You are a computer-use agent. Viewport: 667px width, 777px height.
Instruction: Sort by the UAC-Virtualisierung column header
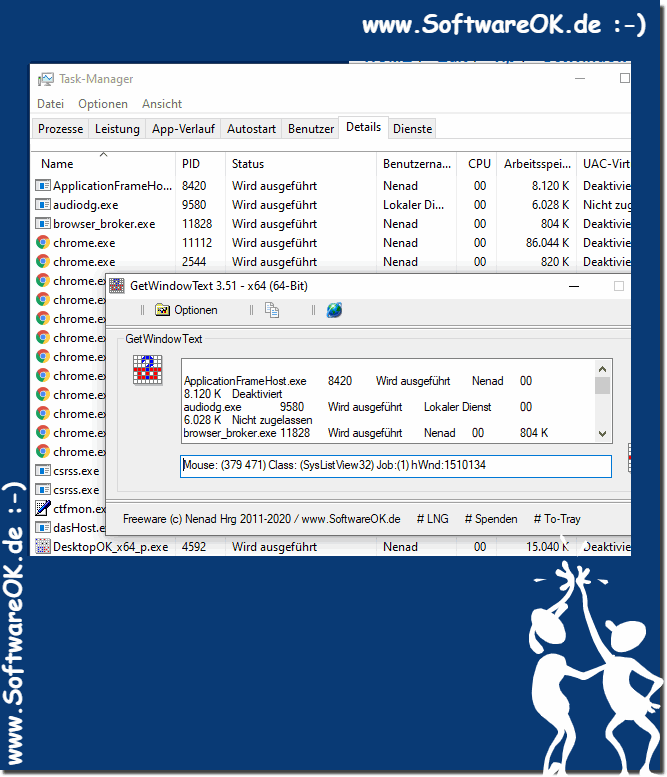click(x=604, y=164)
